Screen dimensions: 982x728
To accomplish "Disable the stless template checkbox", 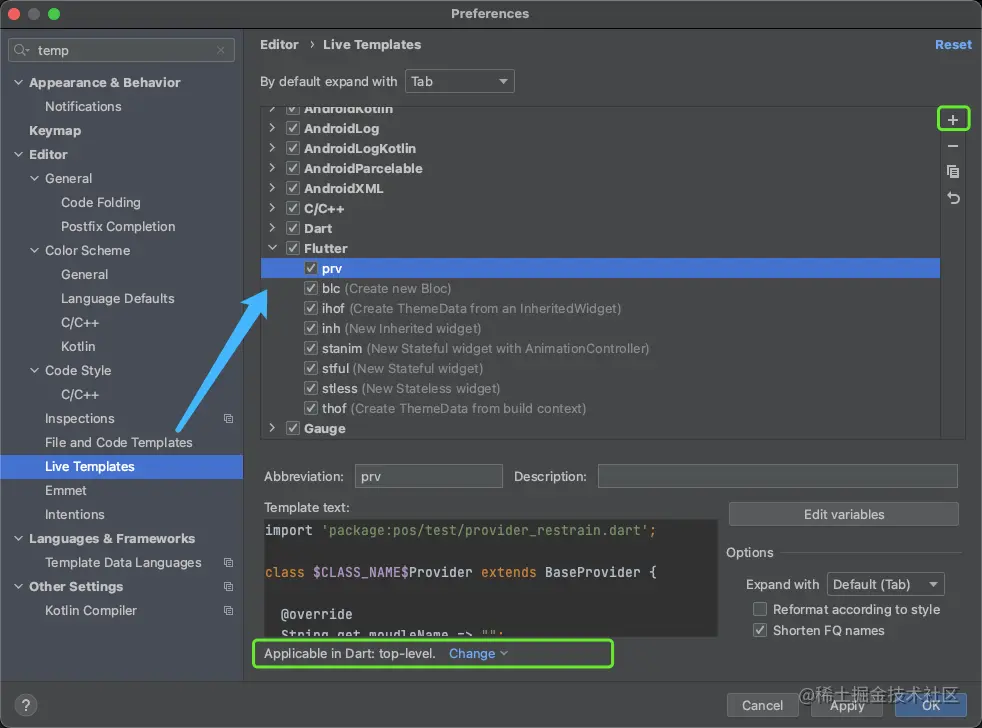I will point(311,388).
